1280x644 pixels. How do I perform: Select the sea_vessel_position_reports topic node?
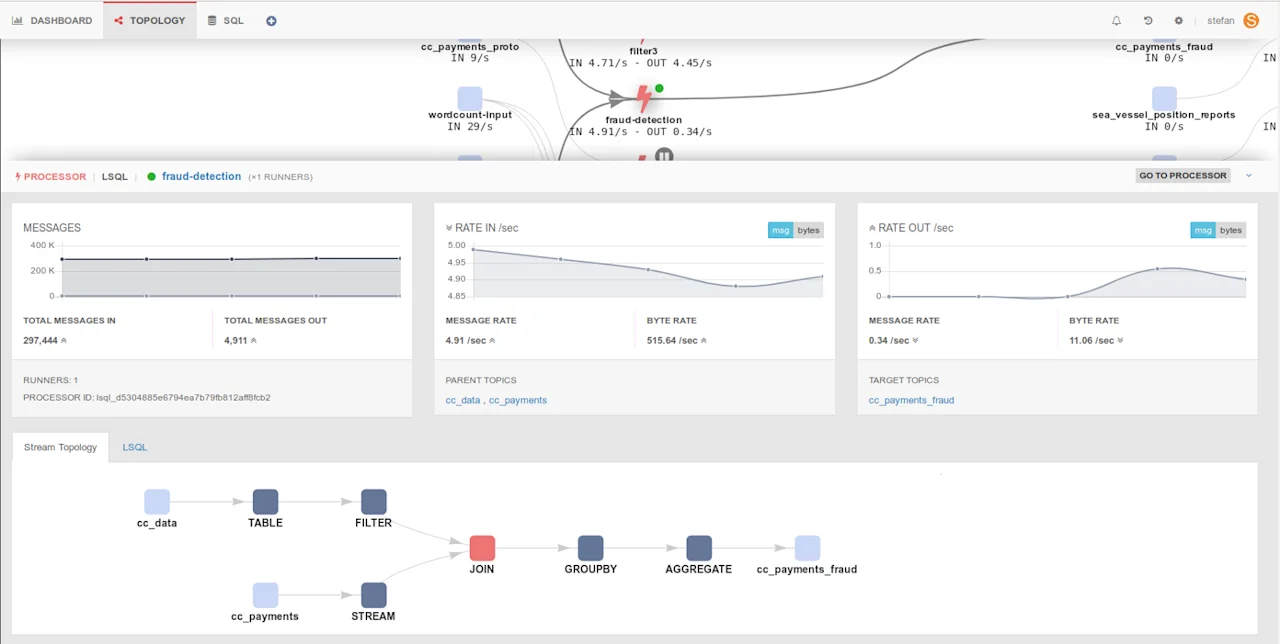click(x=1164, y=98)
